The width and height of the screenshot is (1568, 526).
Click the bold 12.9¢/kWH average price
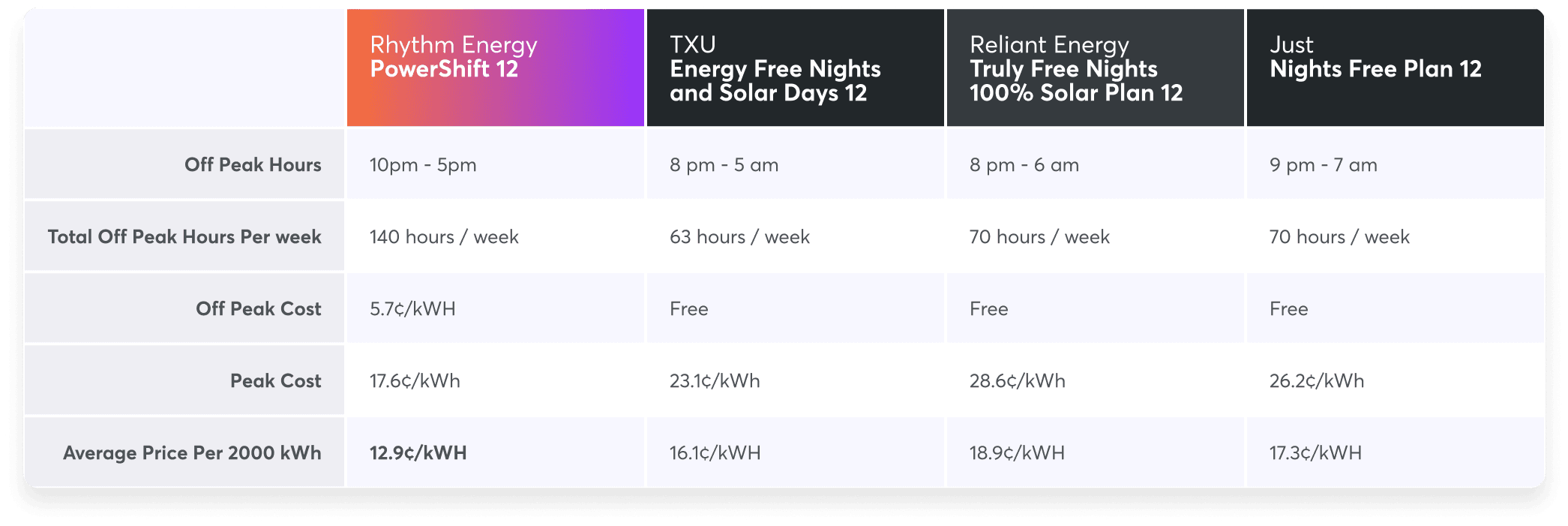[x=418, y=453]
